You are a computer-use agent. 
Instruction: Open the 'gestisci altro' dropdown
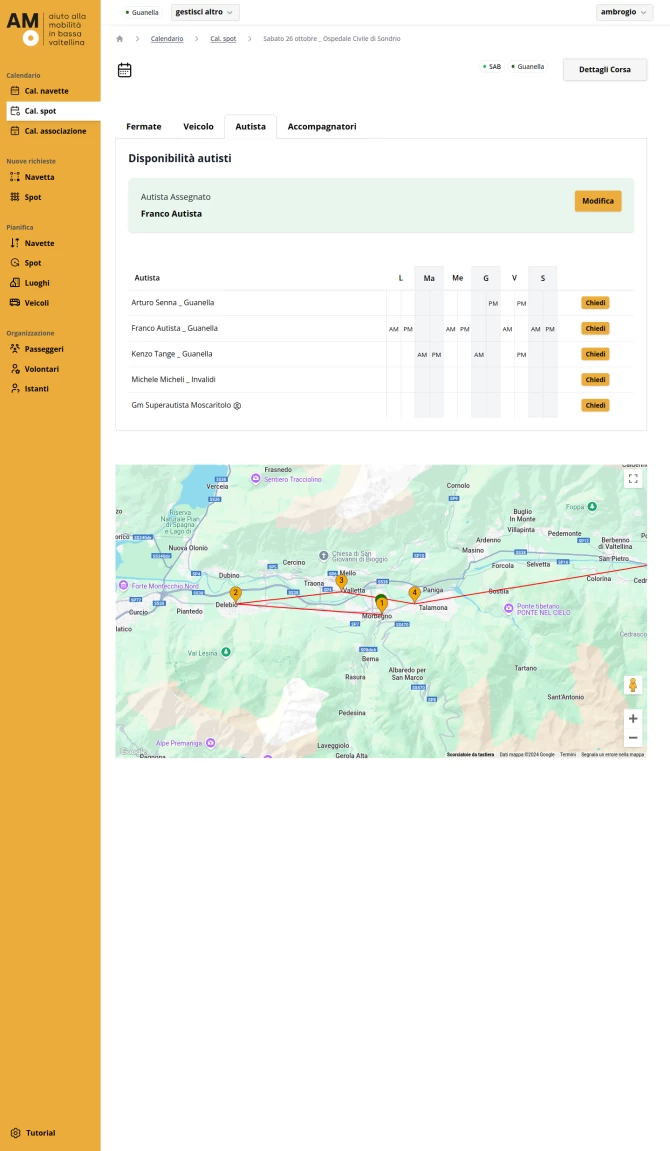[x=205, y=12]
